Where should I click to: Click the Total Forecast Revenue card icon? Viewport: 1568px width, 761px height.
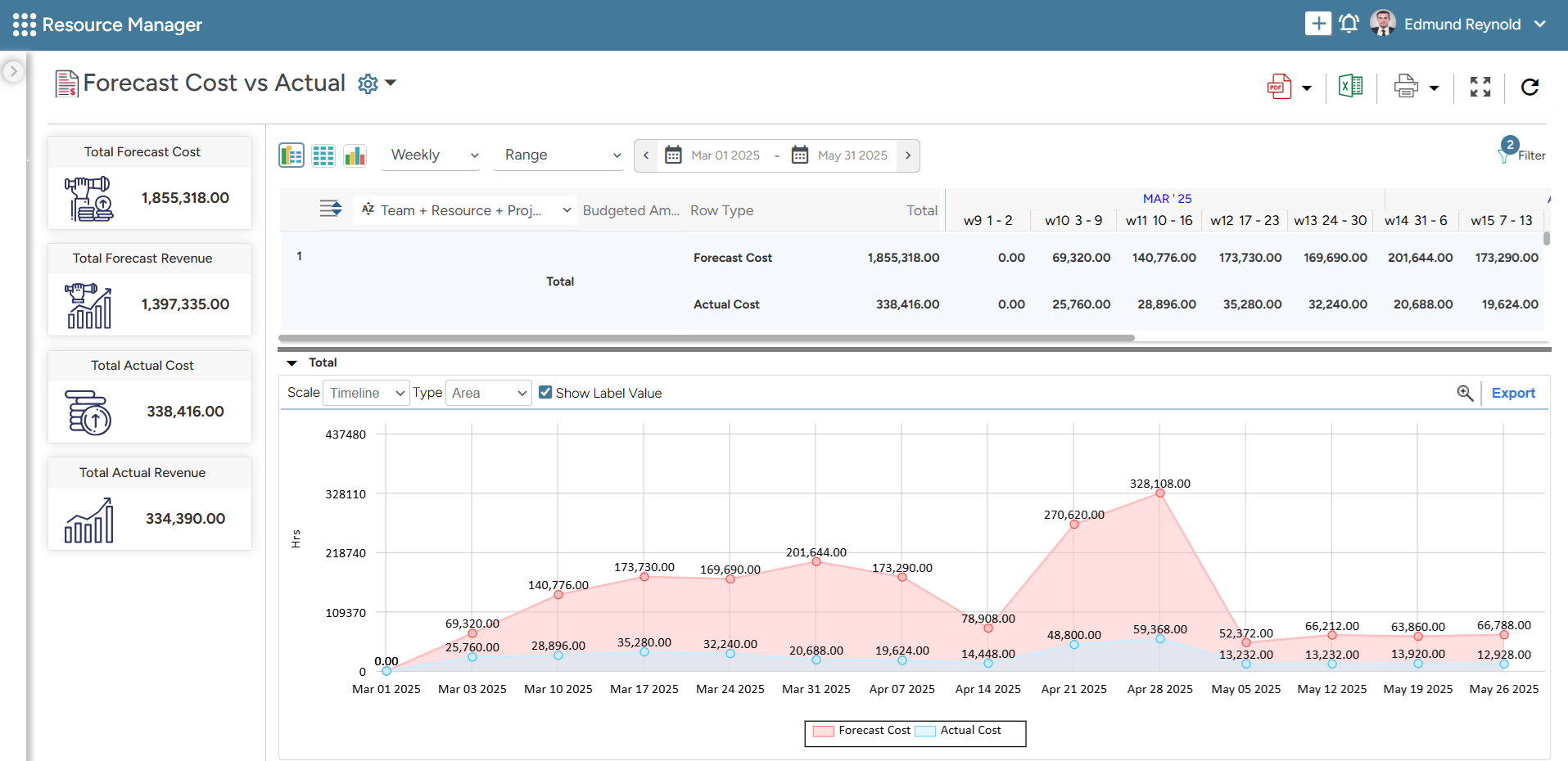(88, 305)
